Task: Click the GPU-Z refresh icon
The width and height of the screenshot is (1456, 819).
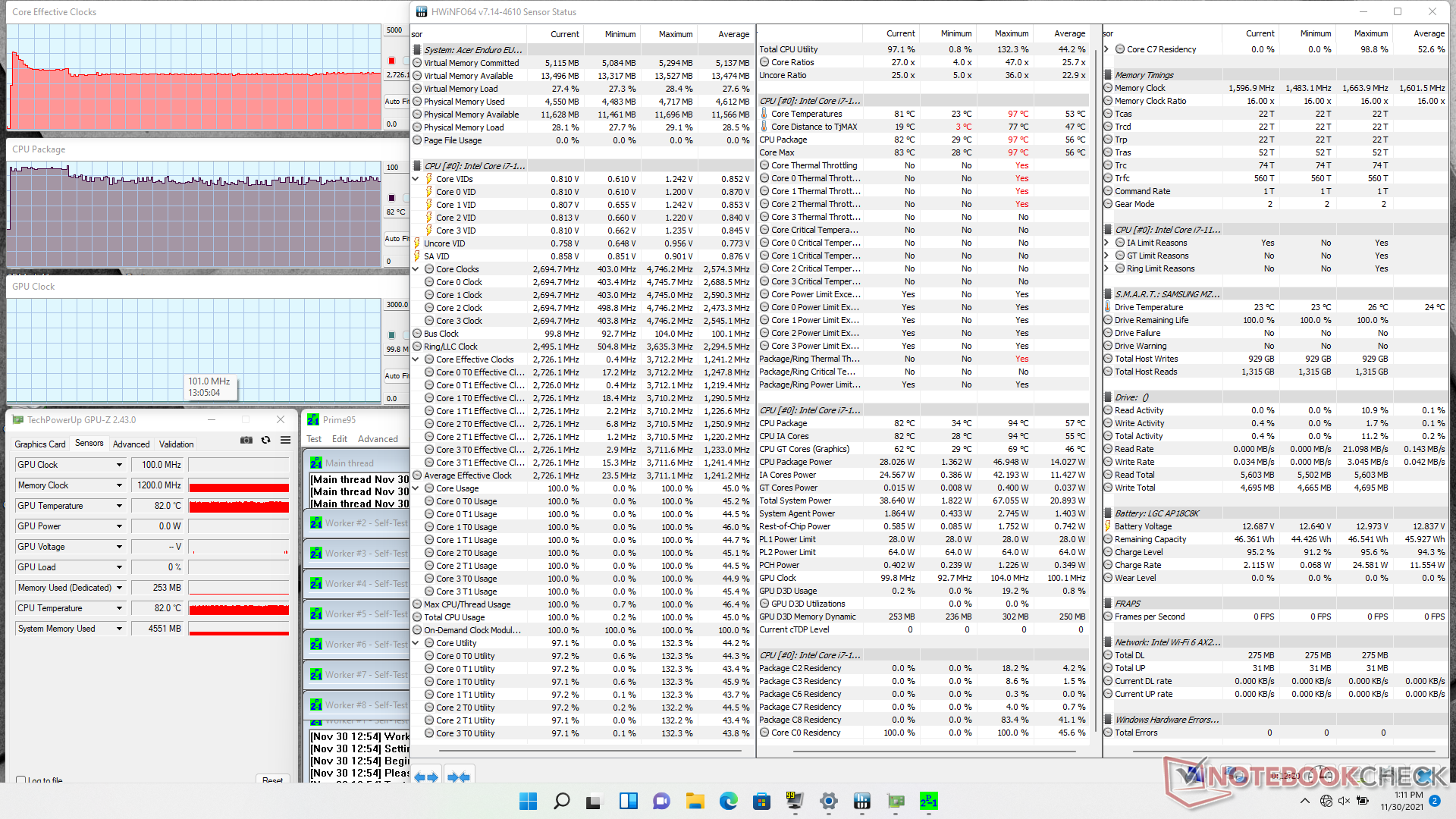Action: (265, 440)
